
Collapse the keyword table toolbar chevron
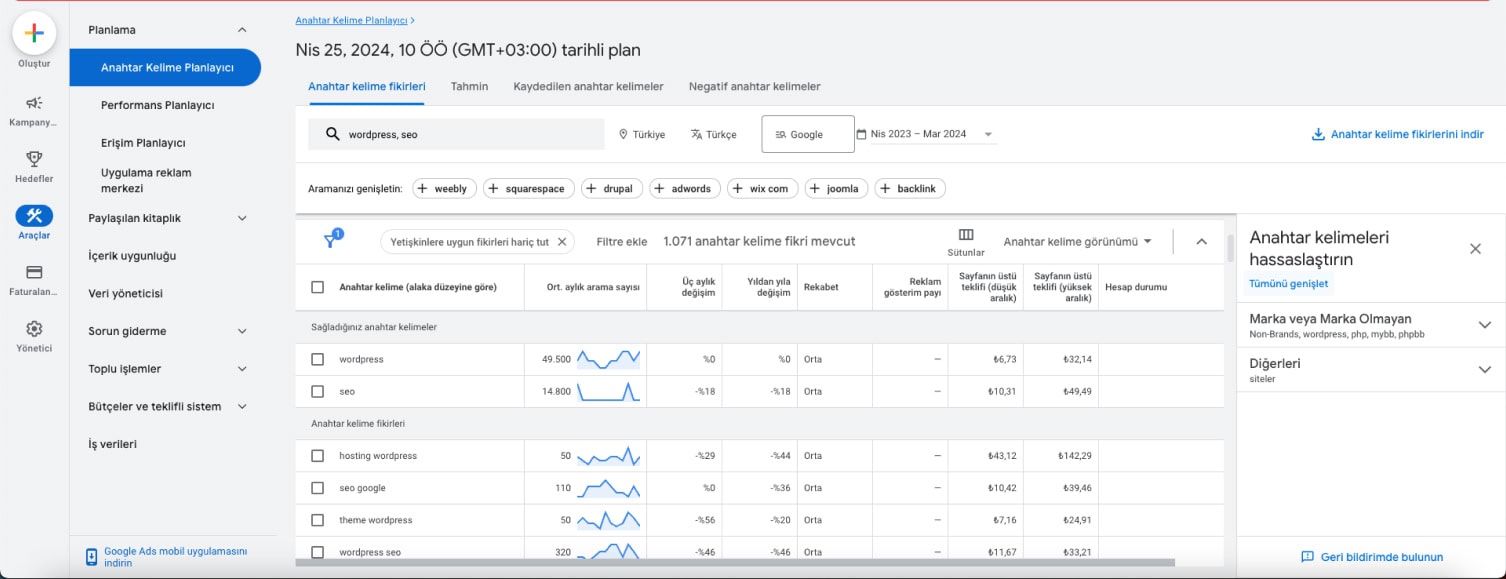[x=1201, y=241]
